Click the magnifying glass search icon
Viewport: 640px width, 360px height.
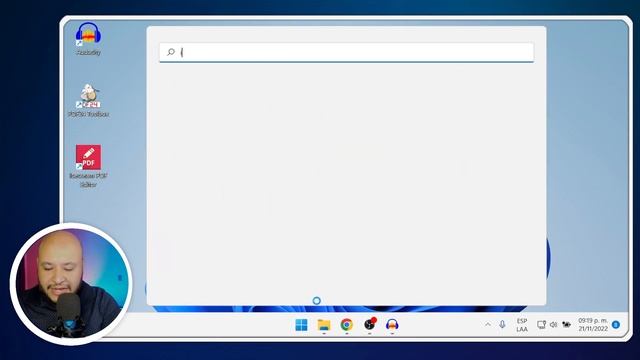(171, 52)
